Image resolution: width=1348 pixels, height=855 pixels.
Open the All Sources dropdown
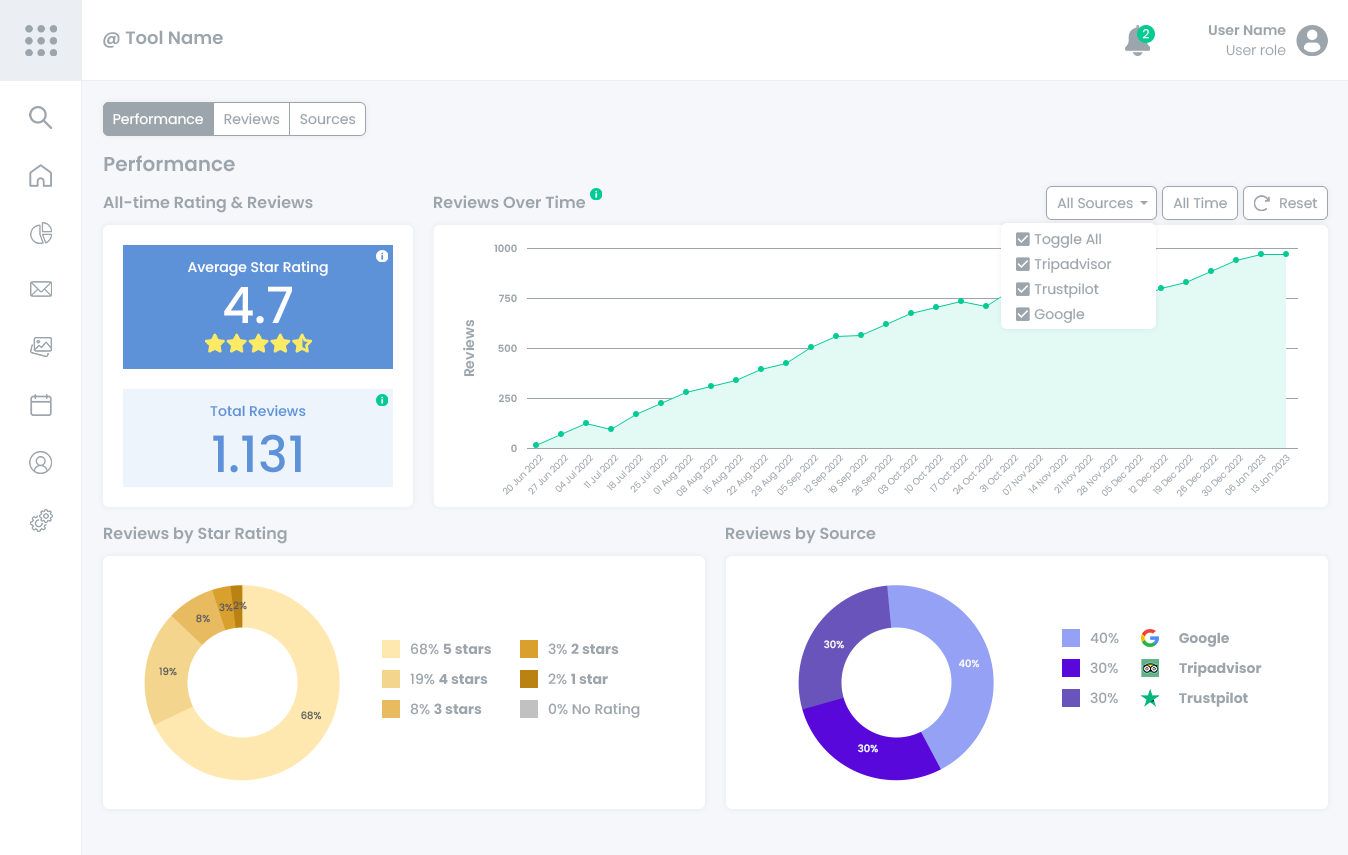pyautogui.click(x=1101, y=203)
